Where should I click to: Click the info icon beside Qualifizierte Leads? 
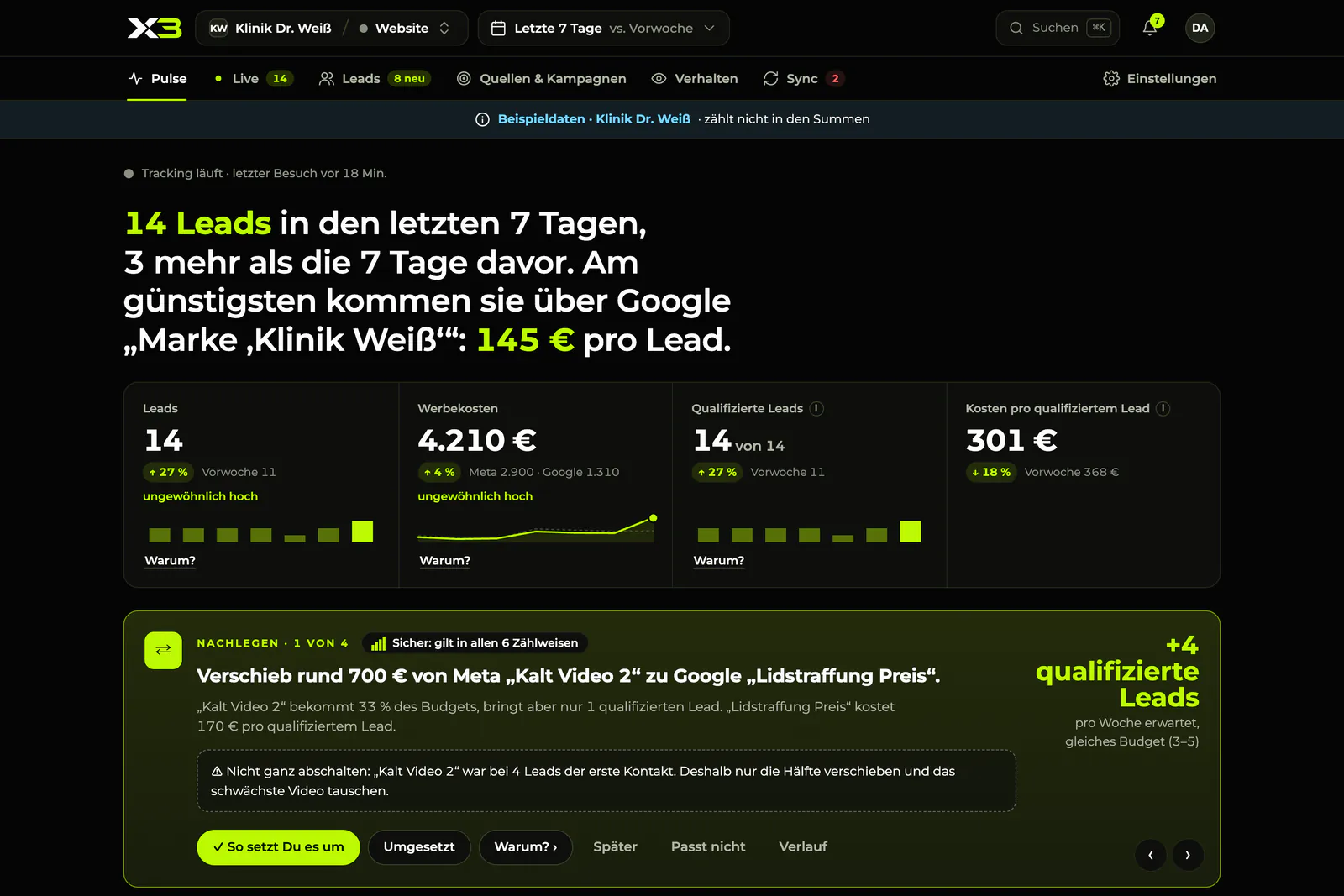(x=816, y=408)
